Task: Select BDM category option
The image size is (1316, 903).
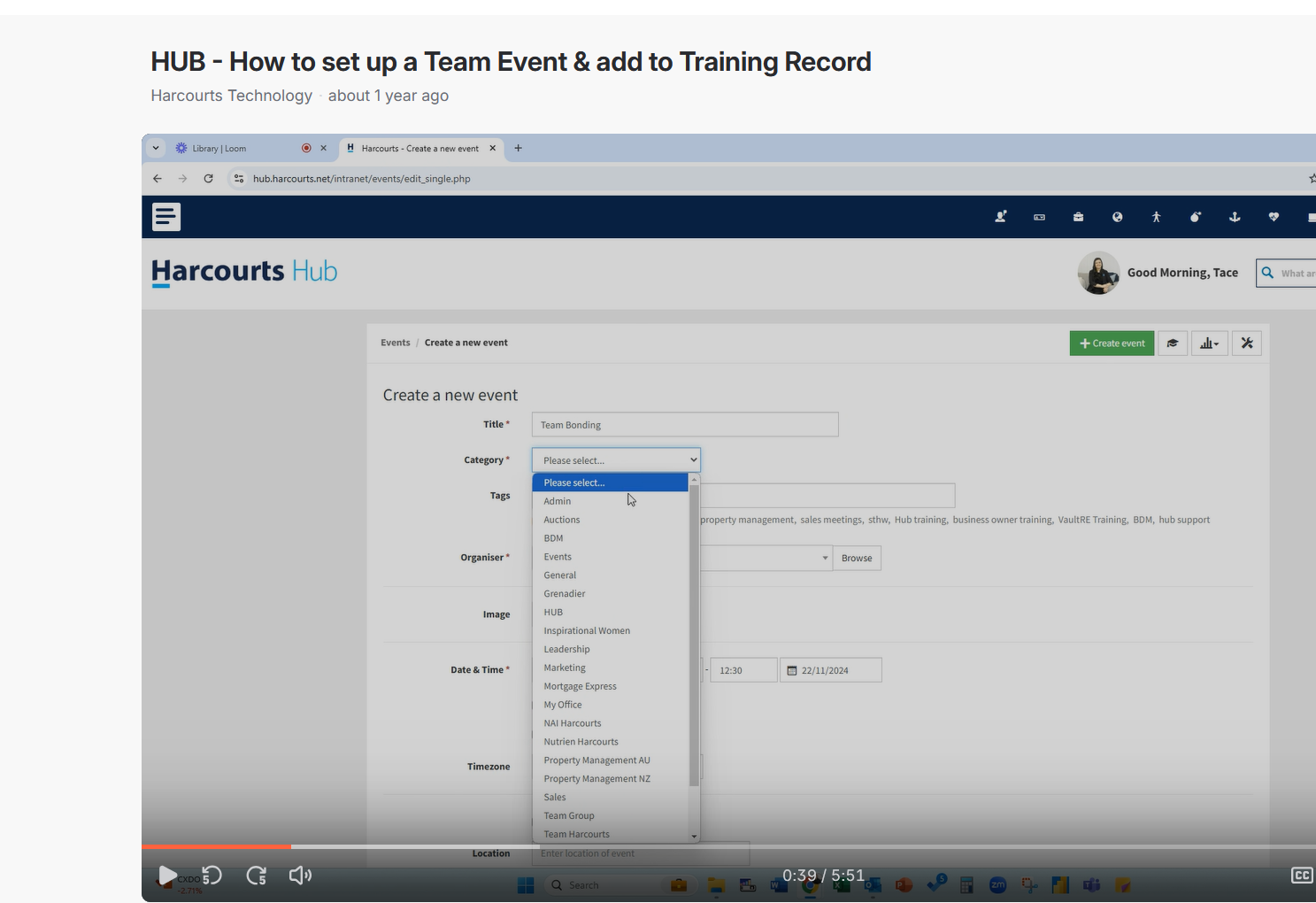Action: (x=610, y=538)
